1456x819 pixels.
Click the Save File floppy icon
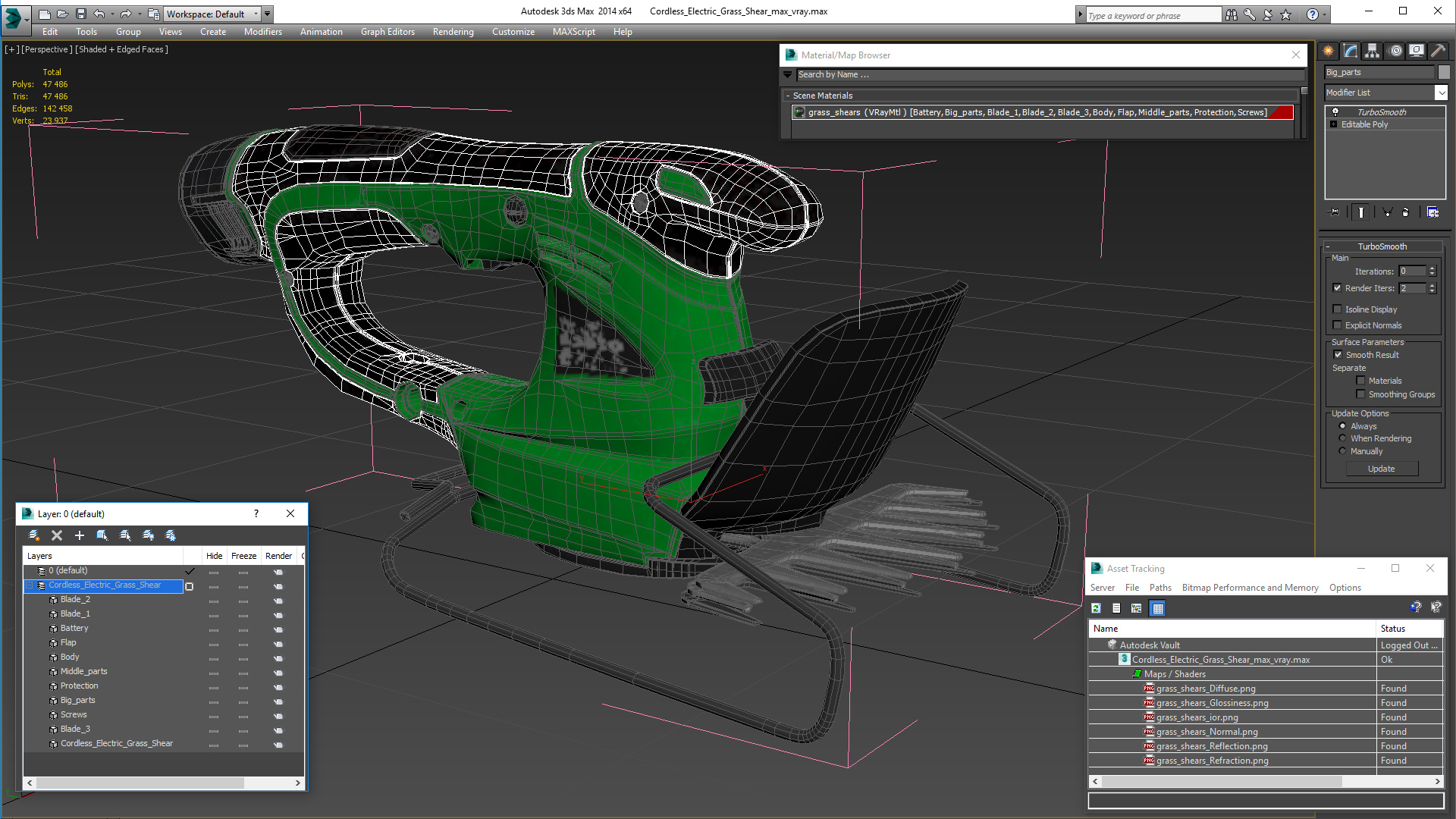pyautogui.click(x=81, y=14)
